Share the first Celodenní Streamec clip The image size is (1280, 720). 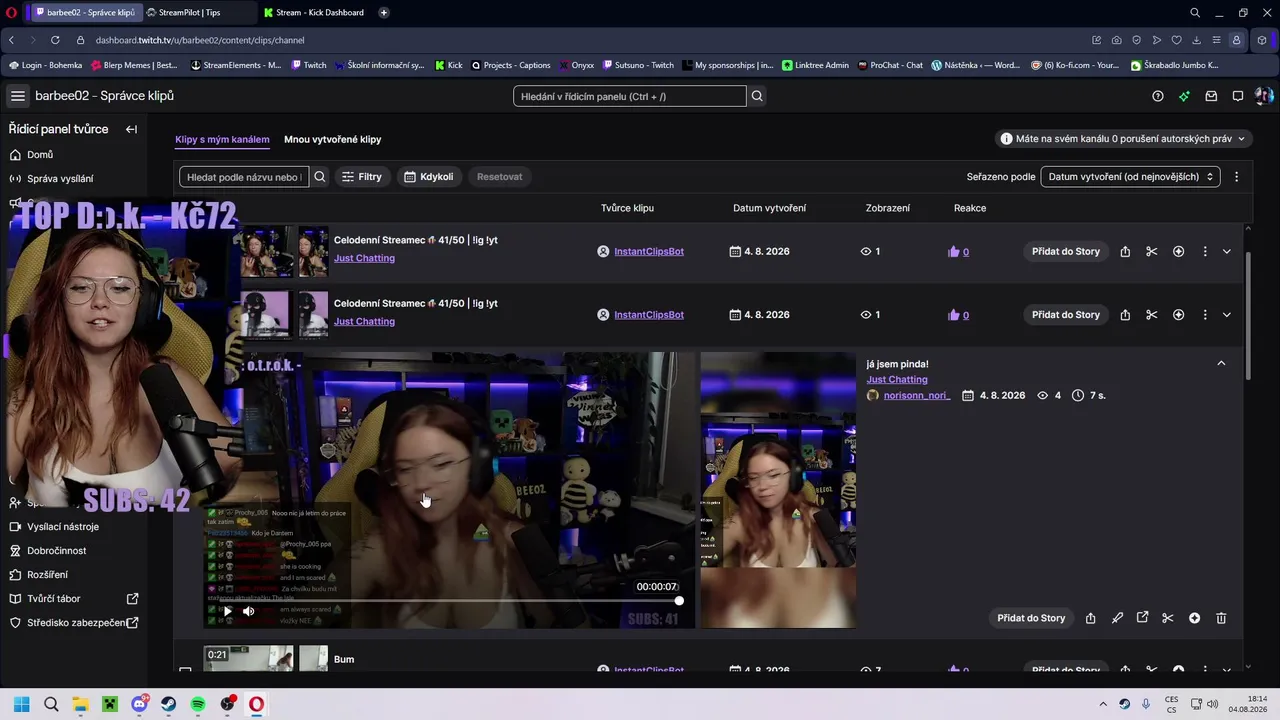[x=1125, y=252]
